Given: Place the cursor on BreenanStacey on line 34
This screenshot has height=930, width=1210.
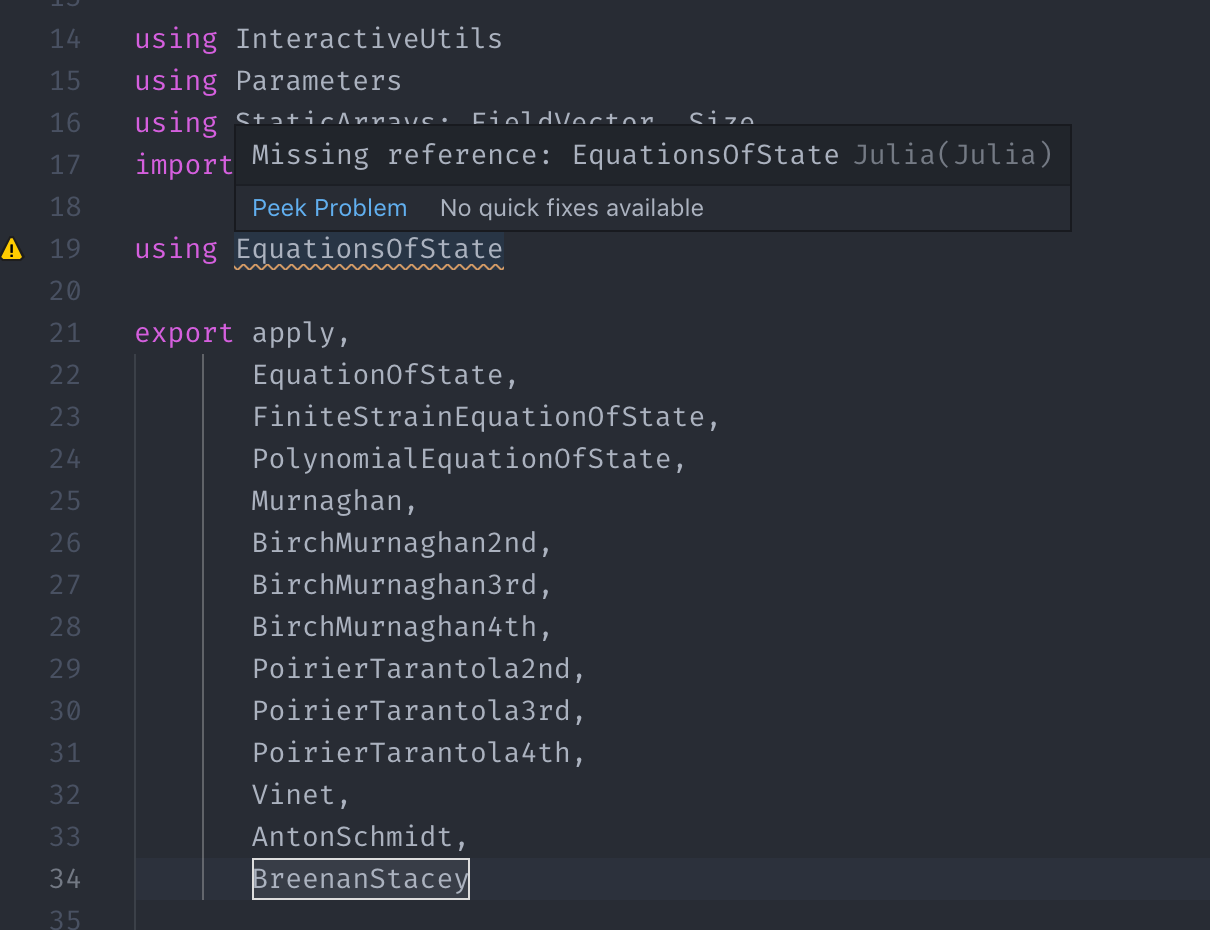Looking at the screenshot, I should tap(361, 879).
